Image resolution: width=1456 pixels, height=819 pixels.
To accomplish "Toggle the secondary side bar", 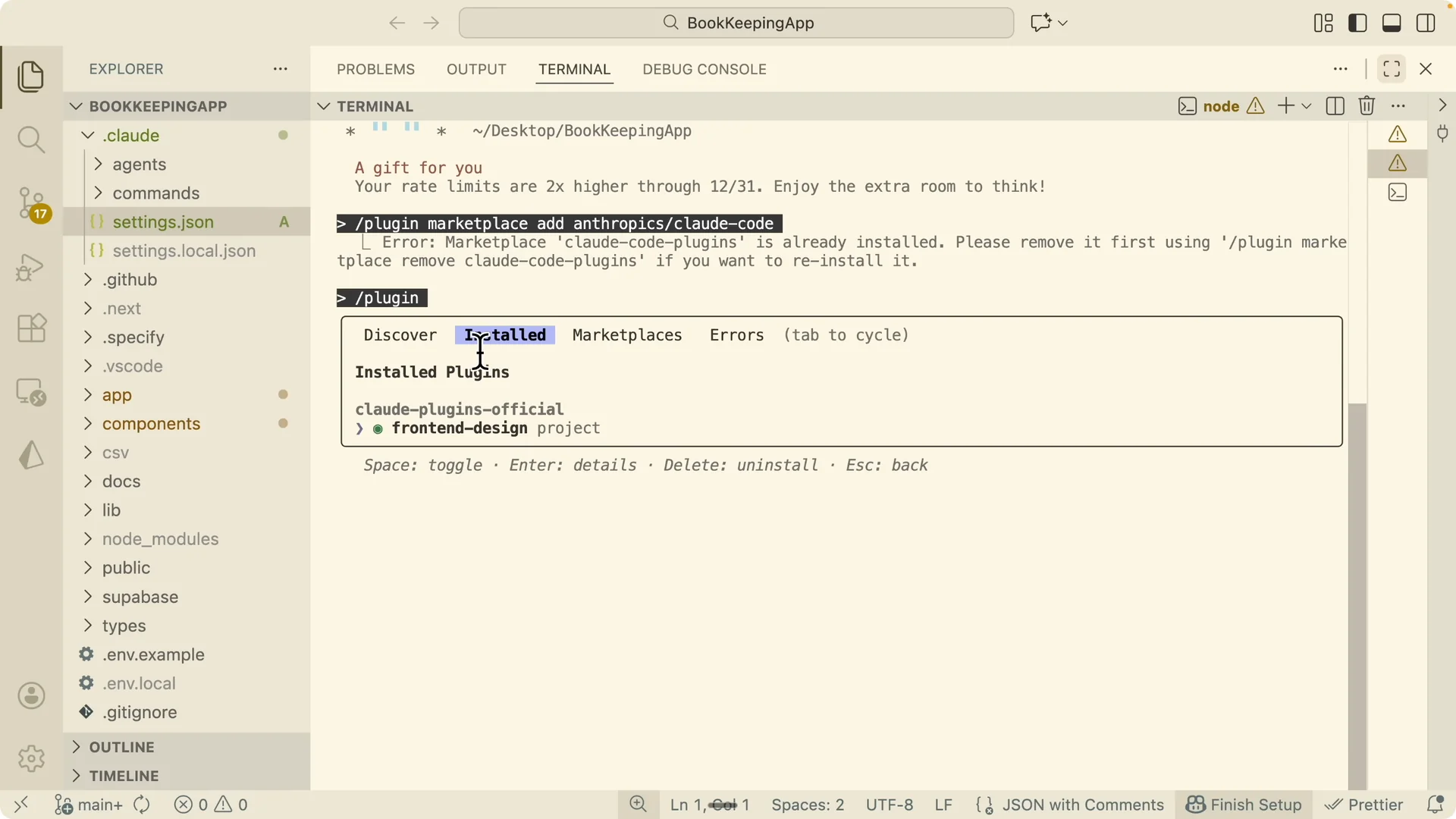I will 1426,23.
